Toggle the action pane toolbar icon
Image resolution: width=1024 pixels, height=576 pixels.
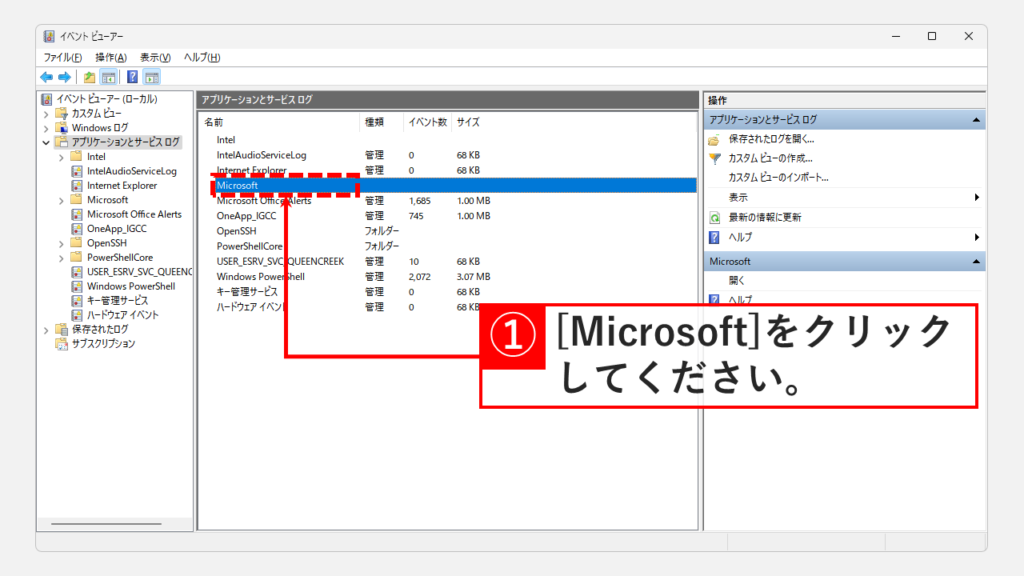pyautogui.click(x=152, y=77)
